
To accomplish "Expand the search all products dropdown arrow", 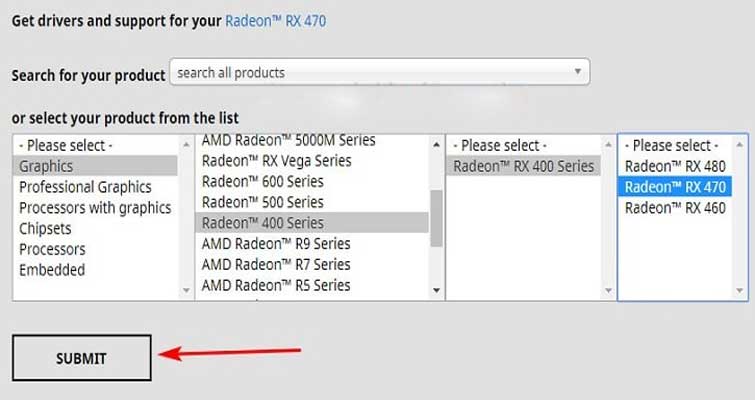I will pyautogui.click(x=577, y=72).
